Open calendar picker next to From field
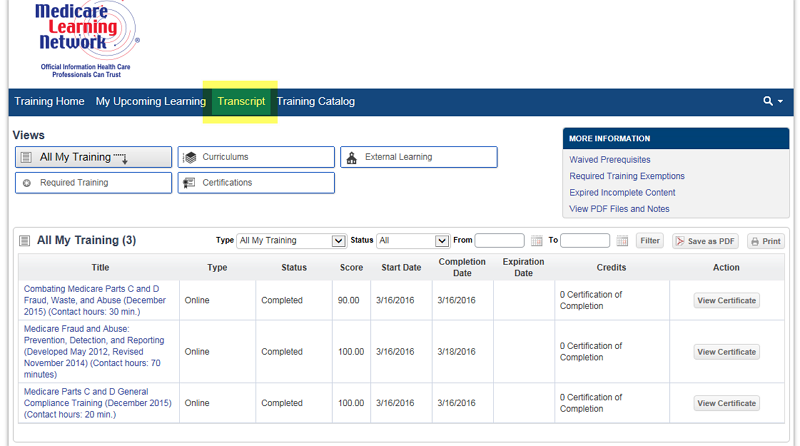This screenshot has height=446, width=800. (536, 241)
